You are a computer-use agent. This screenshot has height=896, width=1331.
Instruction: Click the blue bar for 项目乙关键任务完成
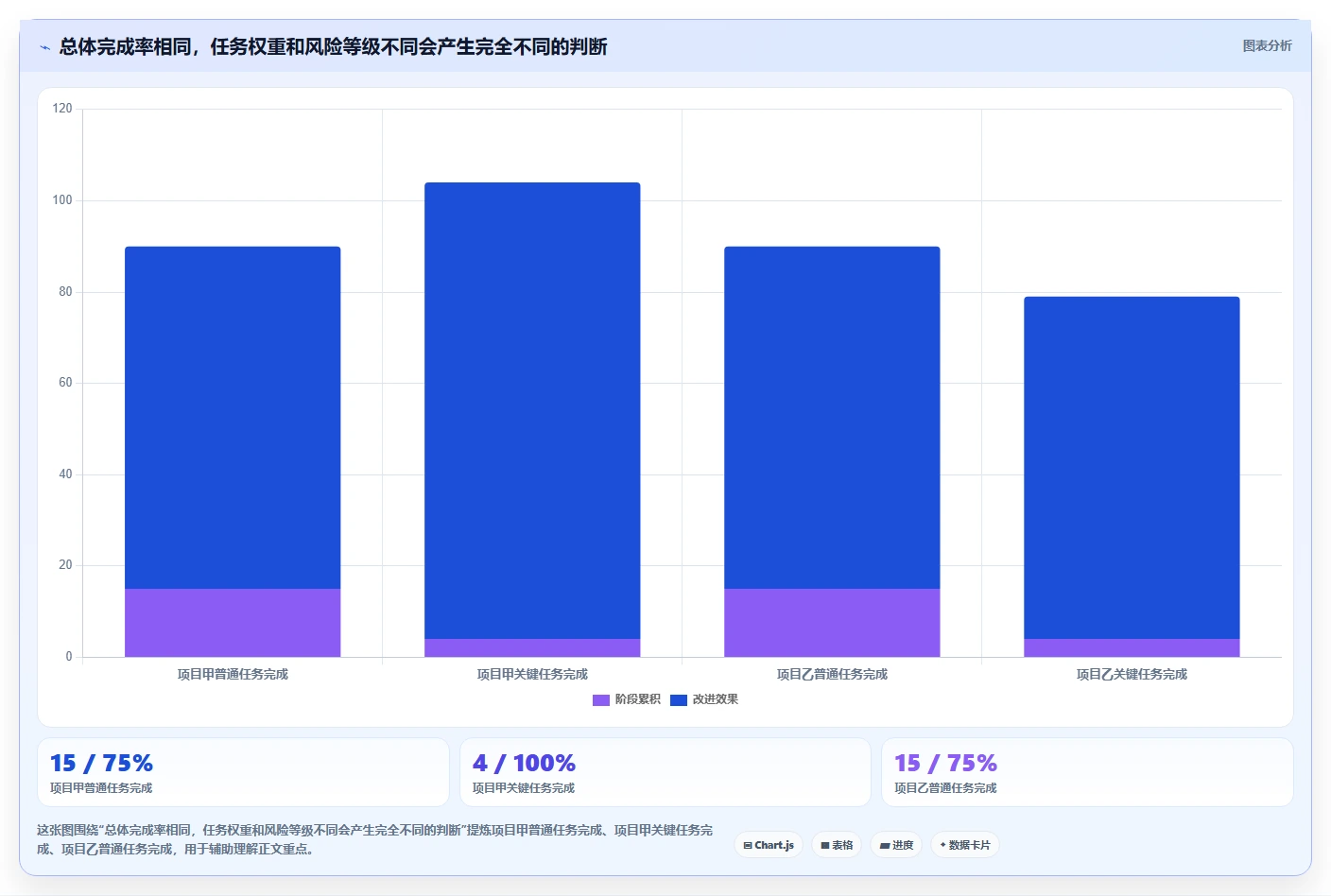pyautogui.click(x=1132, y=468)
